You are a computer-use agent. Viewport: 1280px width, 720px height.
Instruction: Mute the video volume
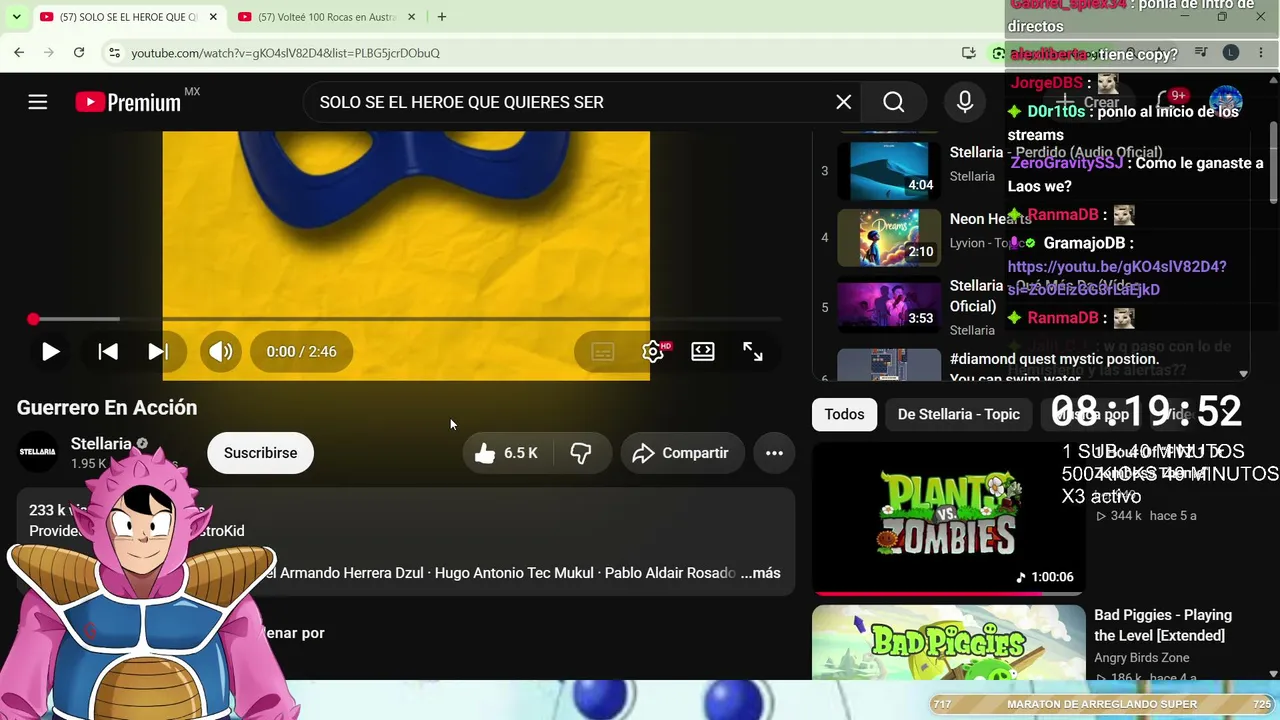tap(221, 351)
